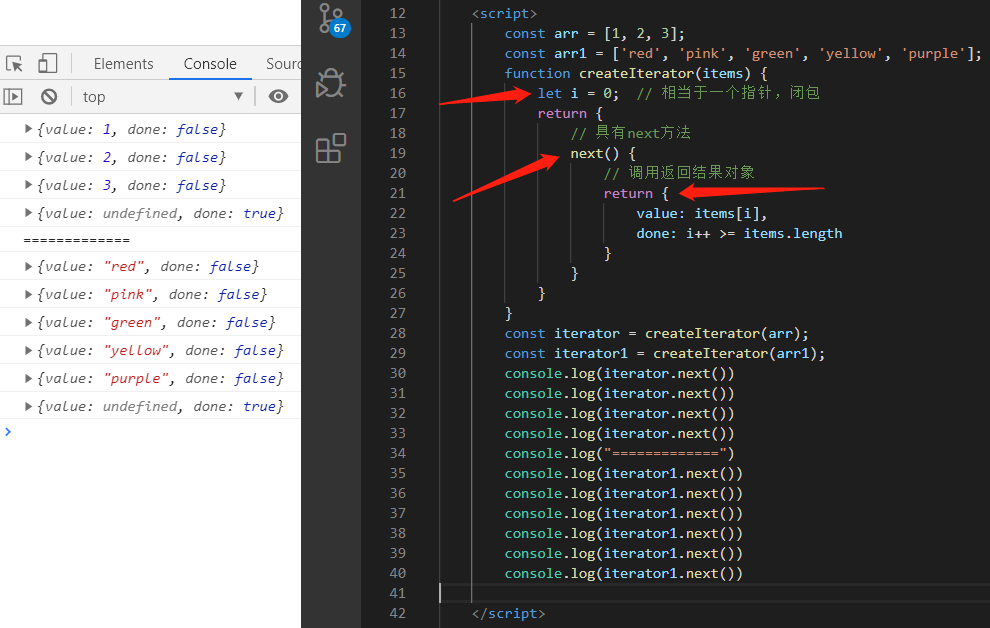Create a live expression with eye icon
Image resolution: width=990 pixels, height=628 pixels.
tap(278, 96)
